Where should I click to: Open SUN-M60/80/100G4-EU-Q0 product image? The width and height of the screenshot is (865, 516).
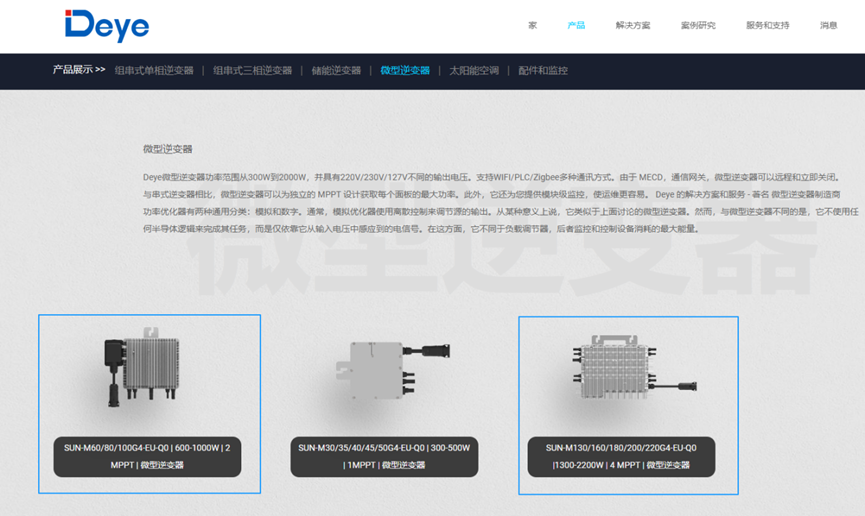pyautogui.click(x=142, y=366)
